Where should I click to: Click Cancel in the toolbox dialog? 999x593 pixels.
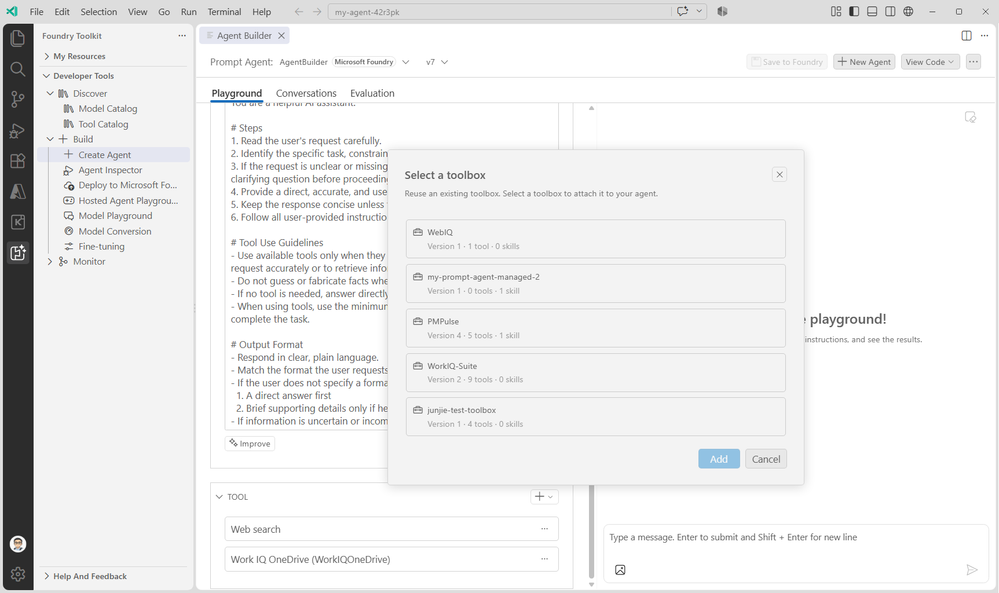pyautogui.click(x=766, y=459)
